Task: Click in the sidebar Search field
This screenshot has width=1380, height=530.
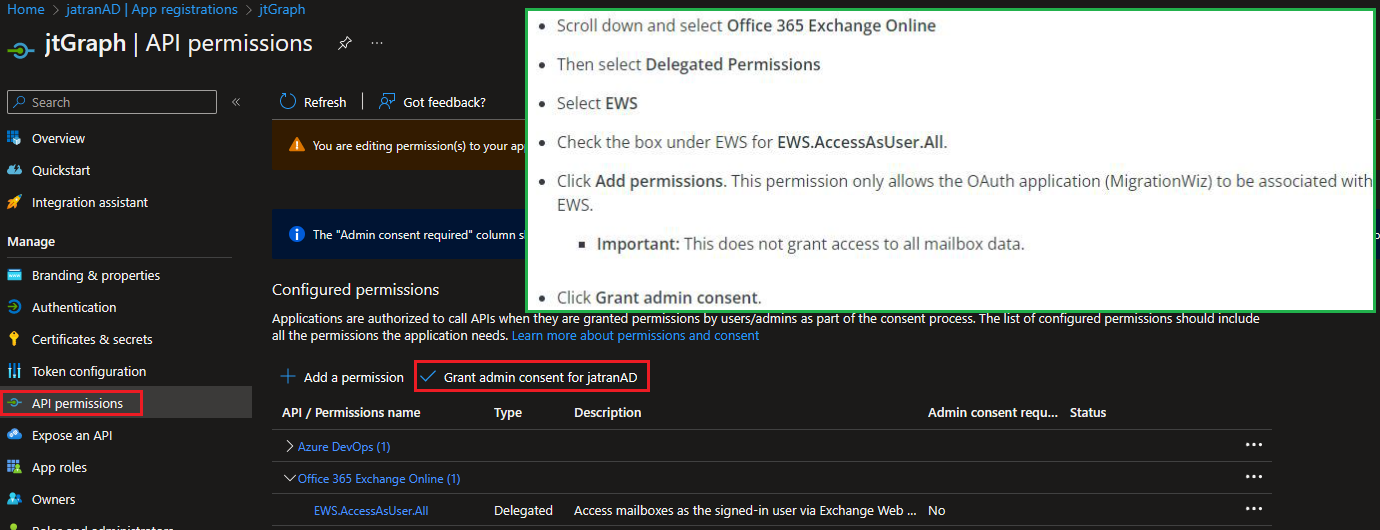Action: click(112, 102)
